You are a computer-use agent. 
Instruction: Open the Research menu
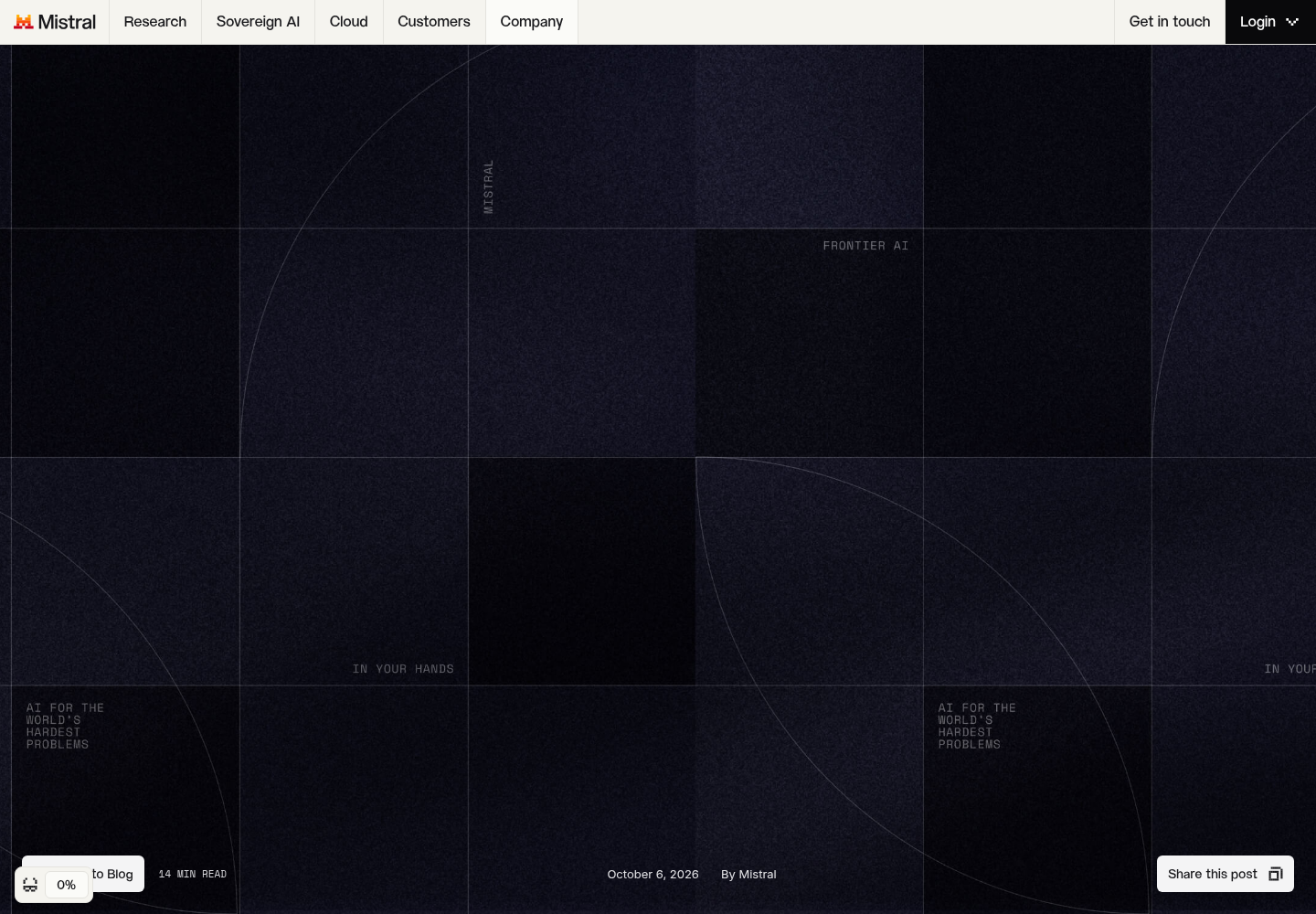(x=155, y=22)
